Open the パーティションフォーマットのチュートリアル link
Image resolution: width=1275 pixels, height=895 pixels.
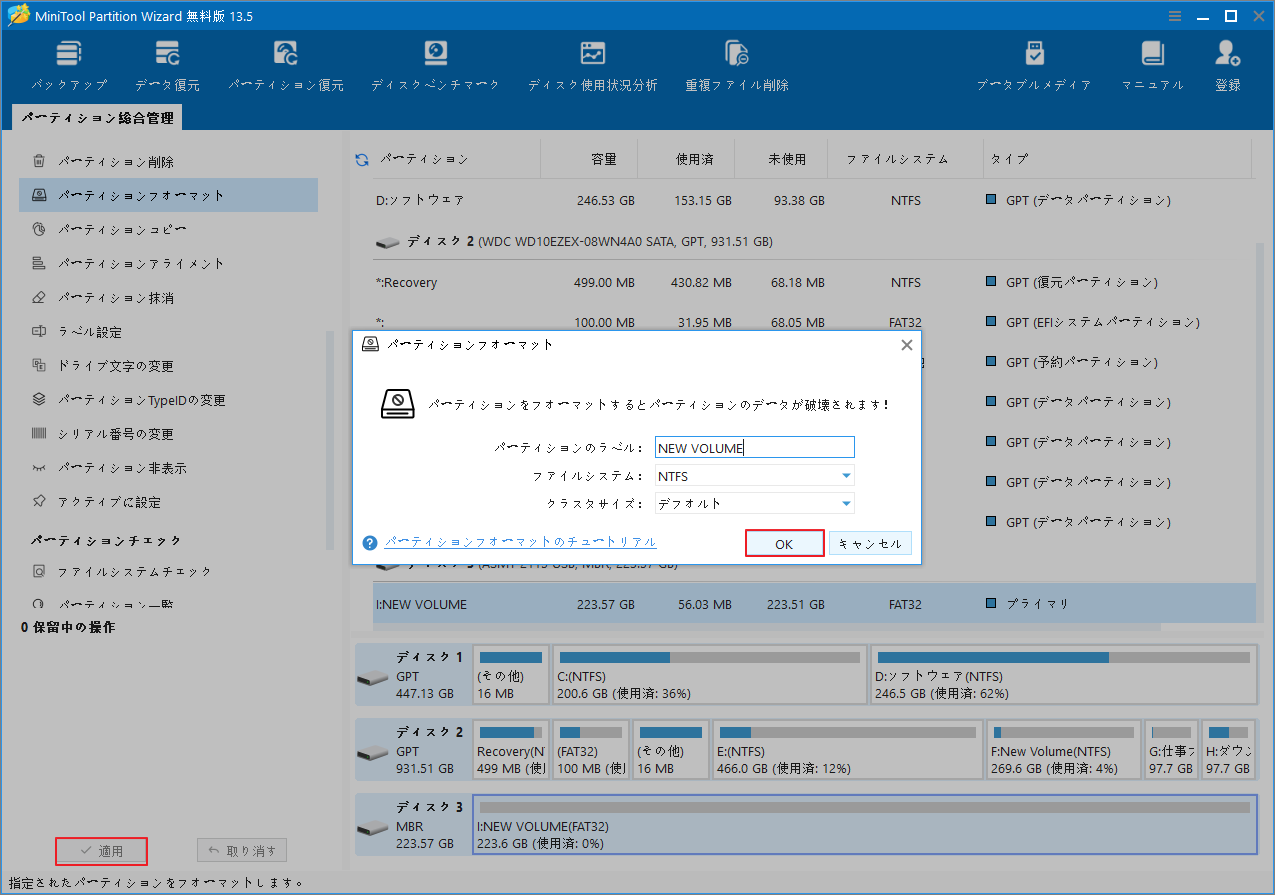tap(521, 540)
